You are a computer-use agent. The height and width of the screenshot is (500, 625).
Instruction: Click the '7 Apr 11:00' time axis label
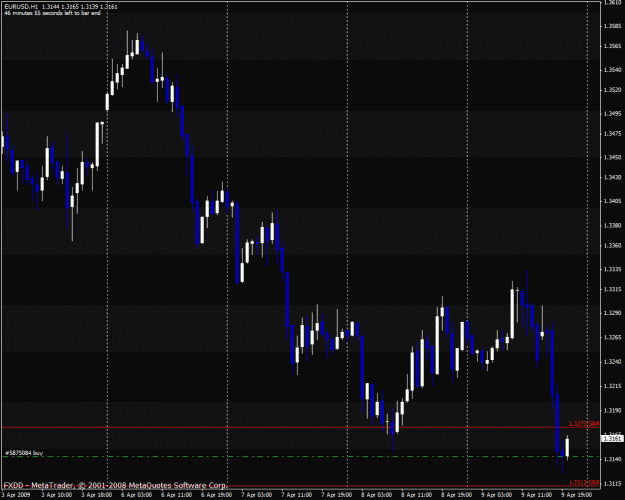[x=297, y=495]
